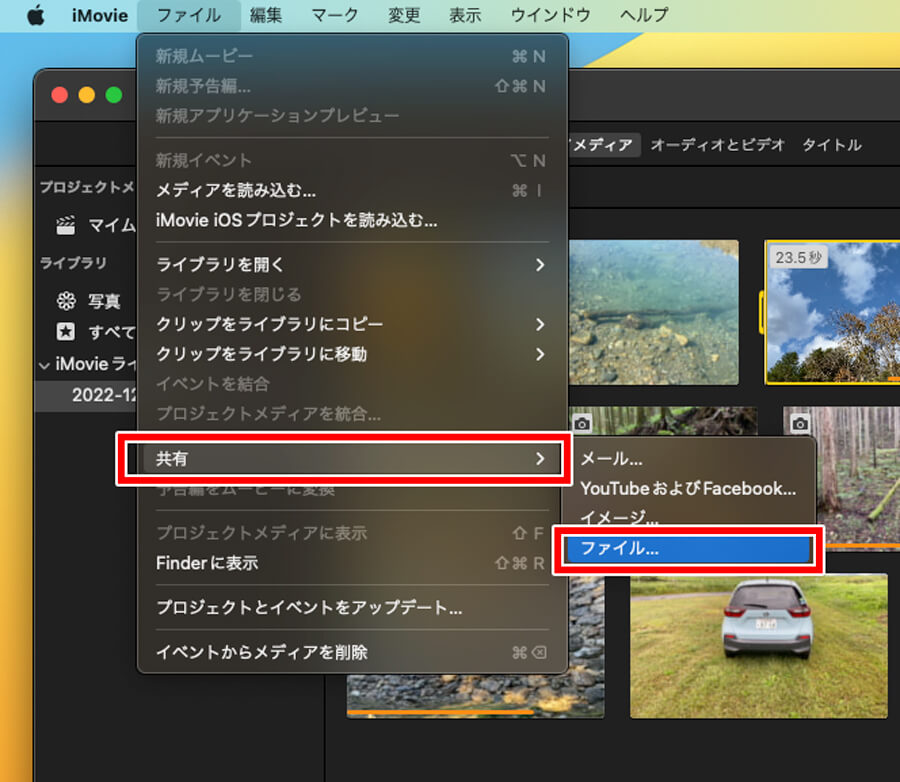Screen dimensions: 900x782
Task: Select 写真 library flower icon
Action: [66, 300]
